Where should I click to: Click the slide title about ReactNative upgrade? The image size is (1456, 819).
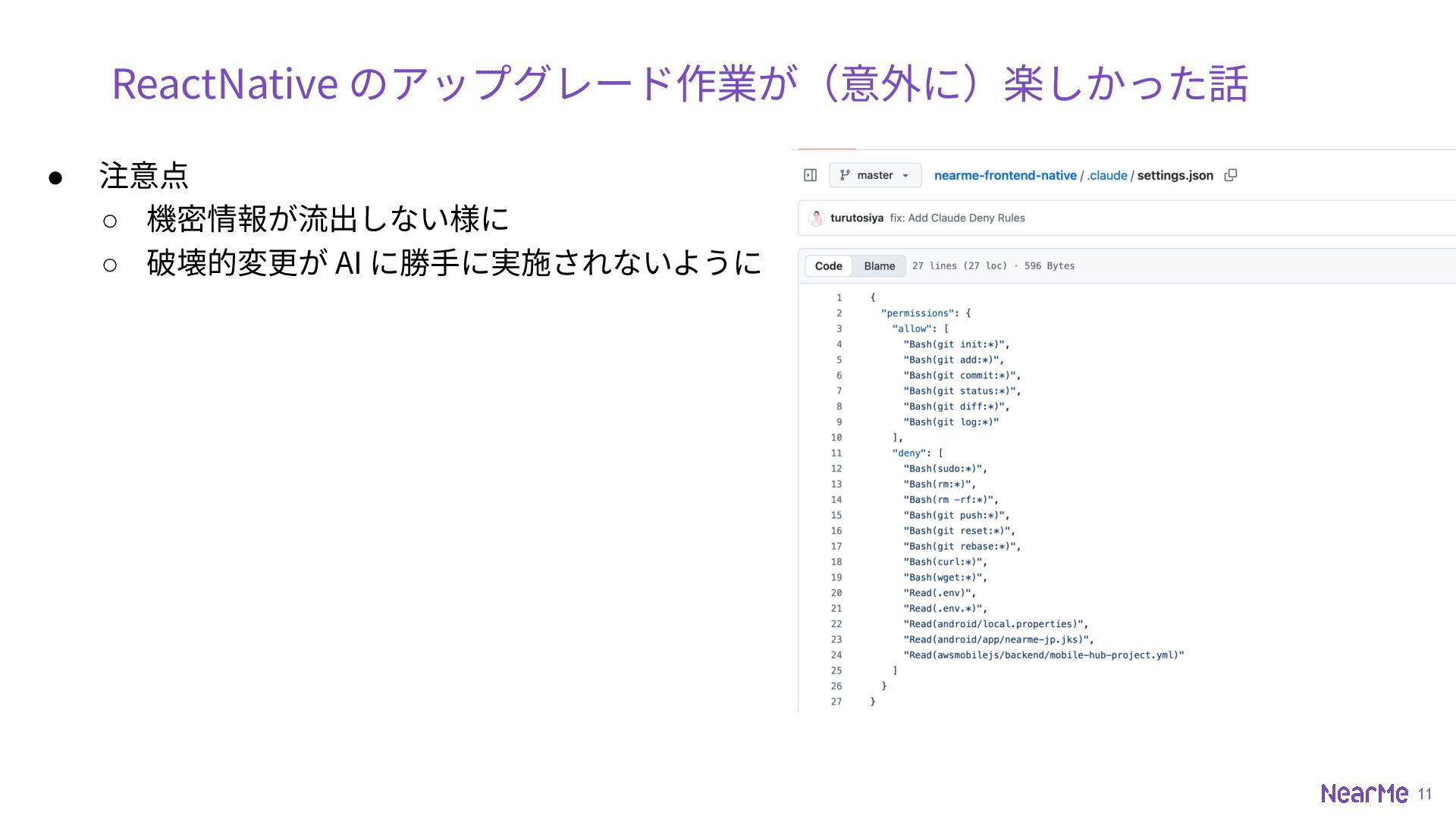point(679,83)
